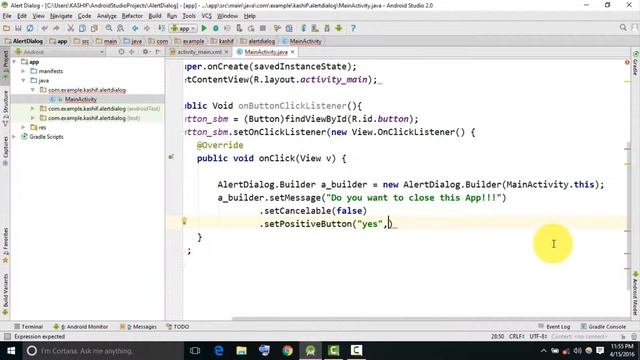The width and height of the screenshot is (640, 360).
Task: Open the File menu
Action: tap(7, 16)
